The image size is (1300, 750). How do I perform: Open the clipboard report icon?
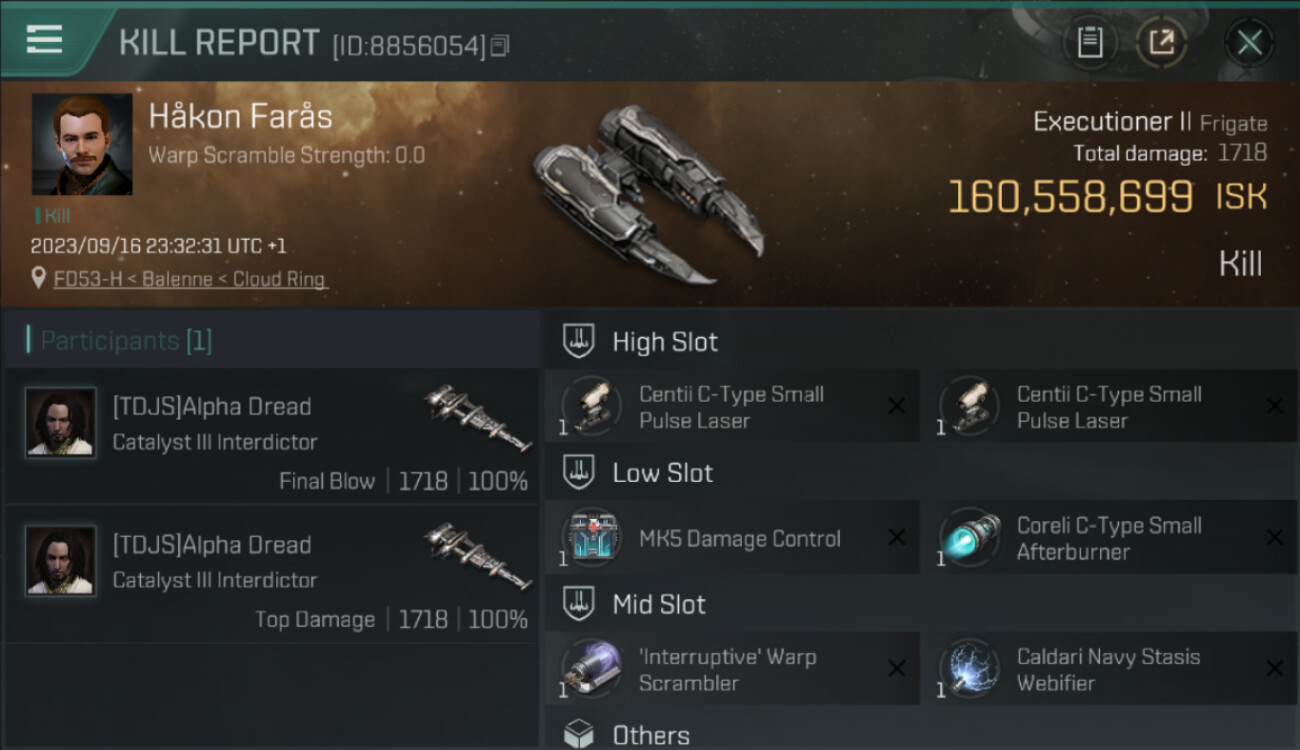[x=1089, y=43]
